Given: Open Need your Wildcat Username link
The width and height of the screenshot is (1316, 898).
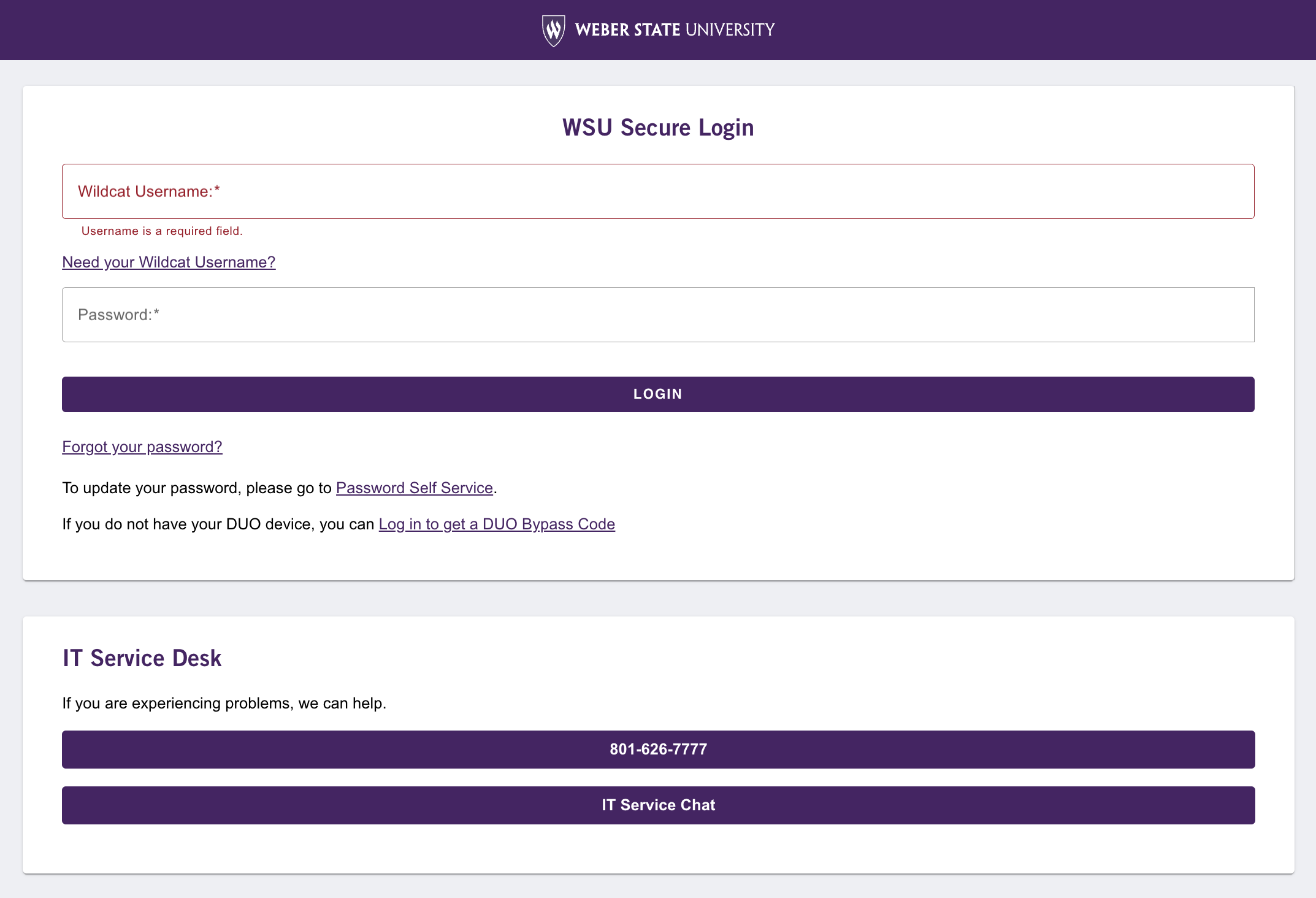Looking at the screenshot, I should click(169, 262).
